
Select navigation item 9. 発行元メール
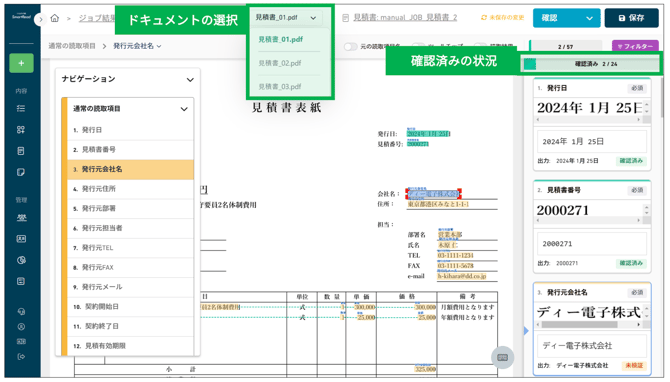pyautogui.click(x=131, y=287)
